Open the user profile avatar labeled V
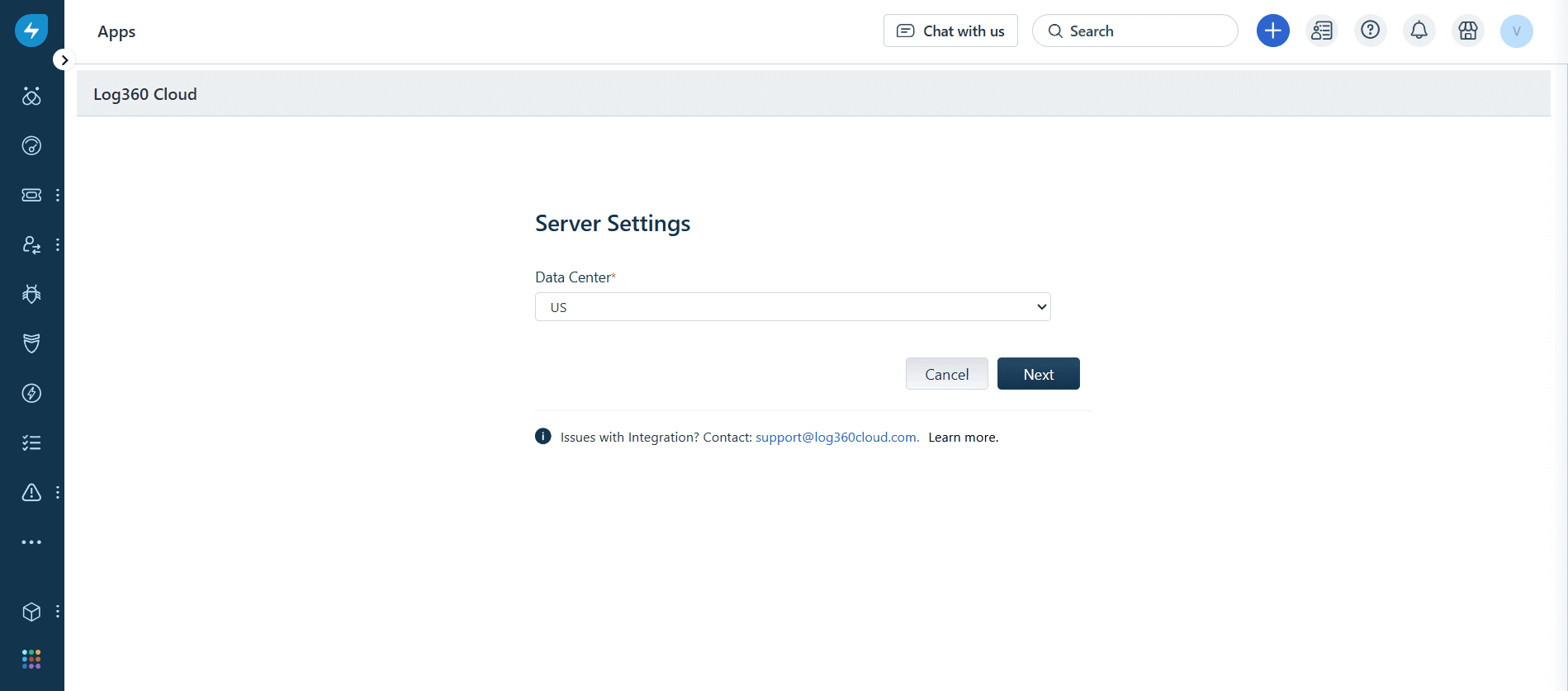Image resolution: width=1568 pixels, height=691 pixels. click(1517, 31)
